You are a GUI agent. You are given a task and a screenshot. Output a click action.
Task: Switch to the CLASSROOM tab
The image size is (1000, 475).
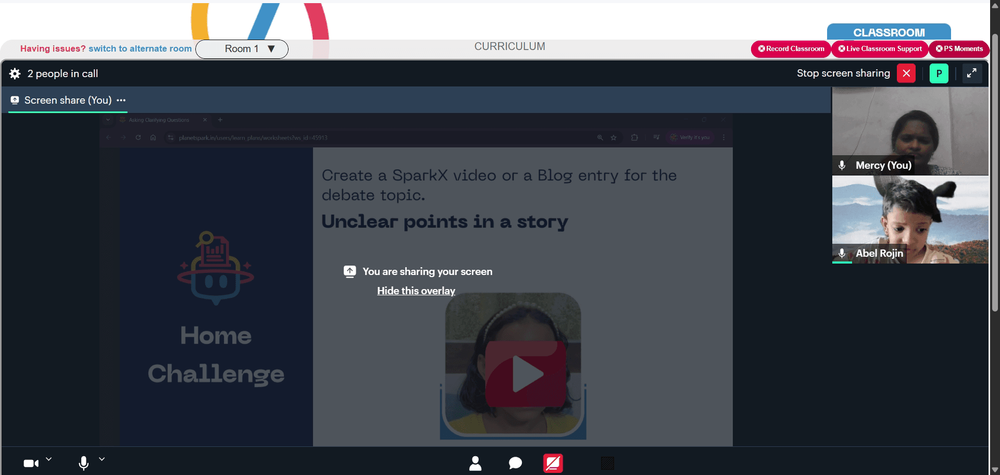889,33
